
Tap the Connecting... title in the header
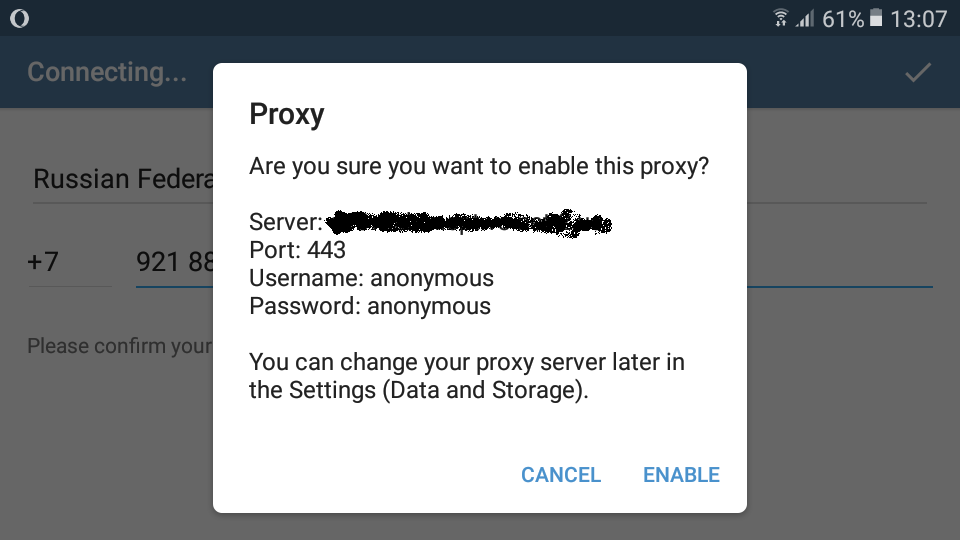point(107,72)
